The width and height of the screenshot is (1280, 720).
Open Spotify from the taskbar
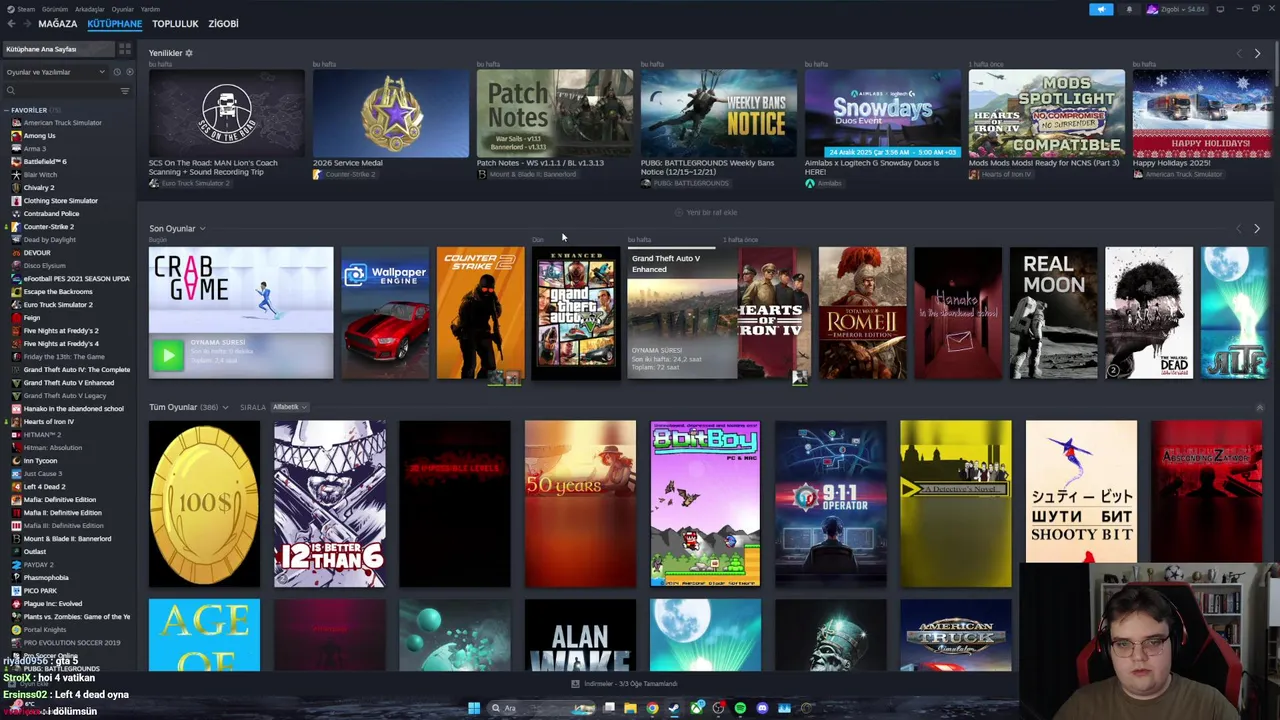coord(740,708)
